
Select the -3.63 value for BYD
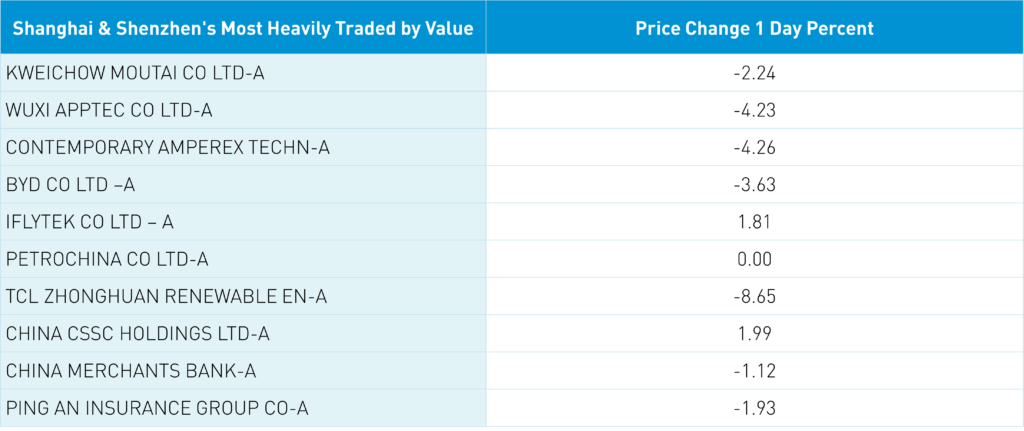click(755, 184)
